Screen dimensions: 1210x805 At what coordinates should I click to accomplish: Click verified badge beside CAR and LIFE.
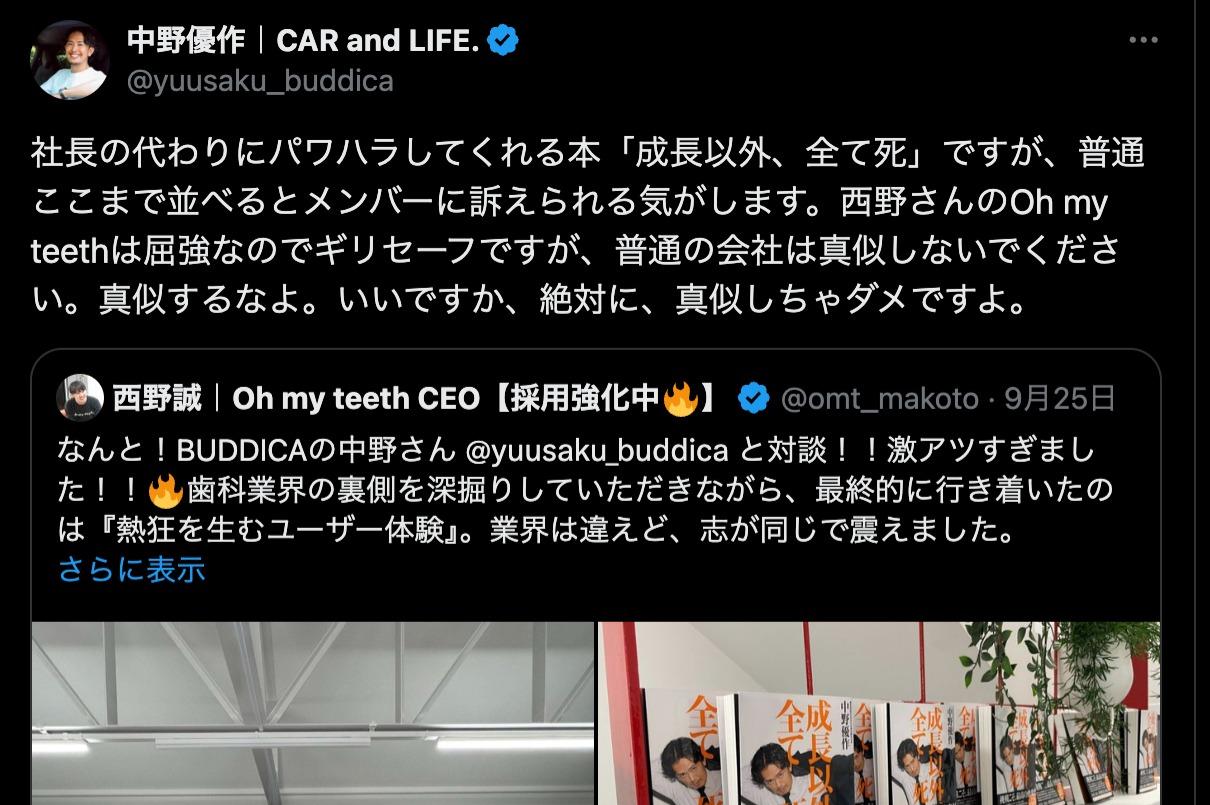point(503,41)
